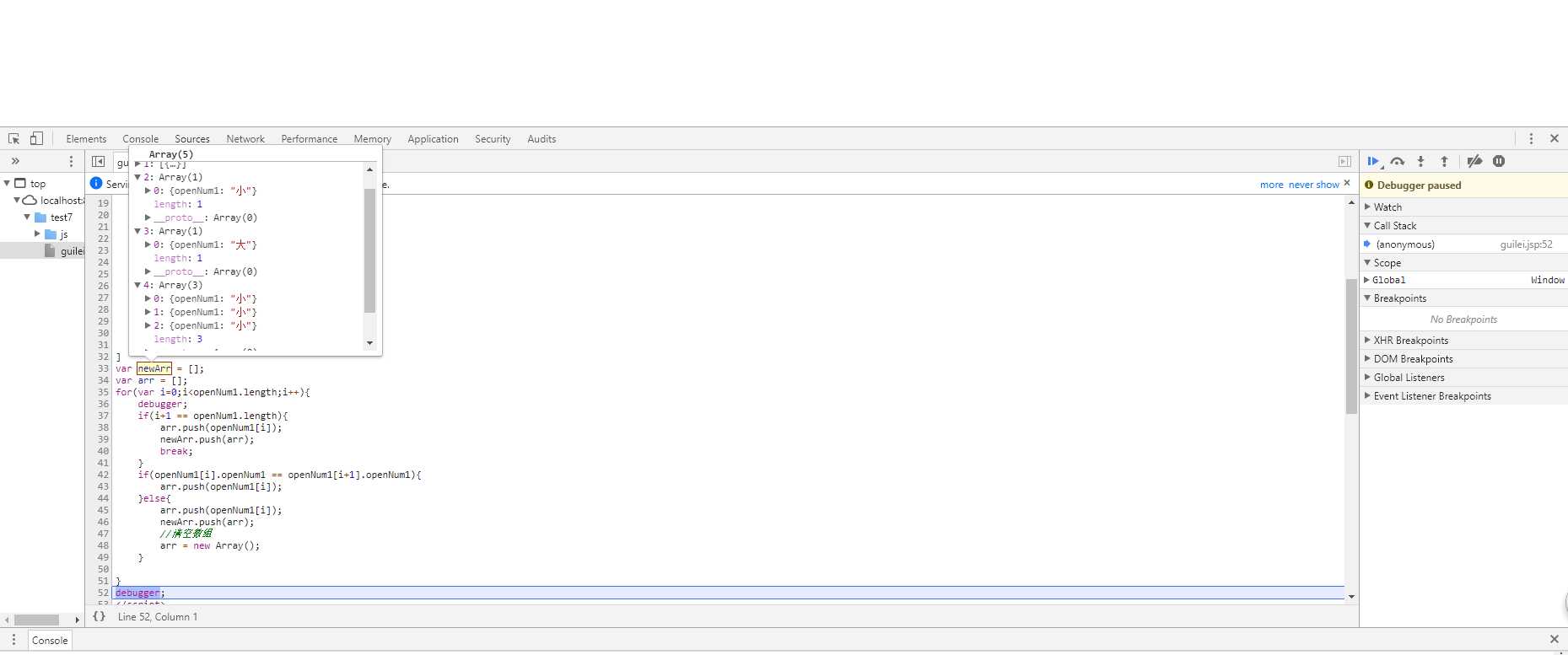
Task: Hide the navigator sidebar
Action: [x=99, y=161]
